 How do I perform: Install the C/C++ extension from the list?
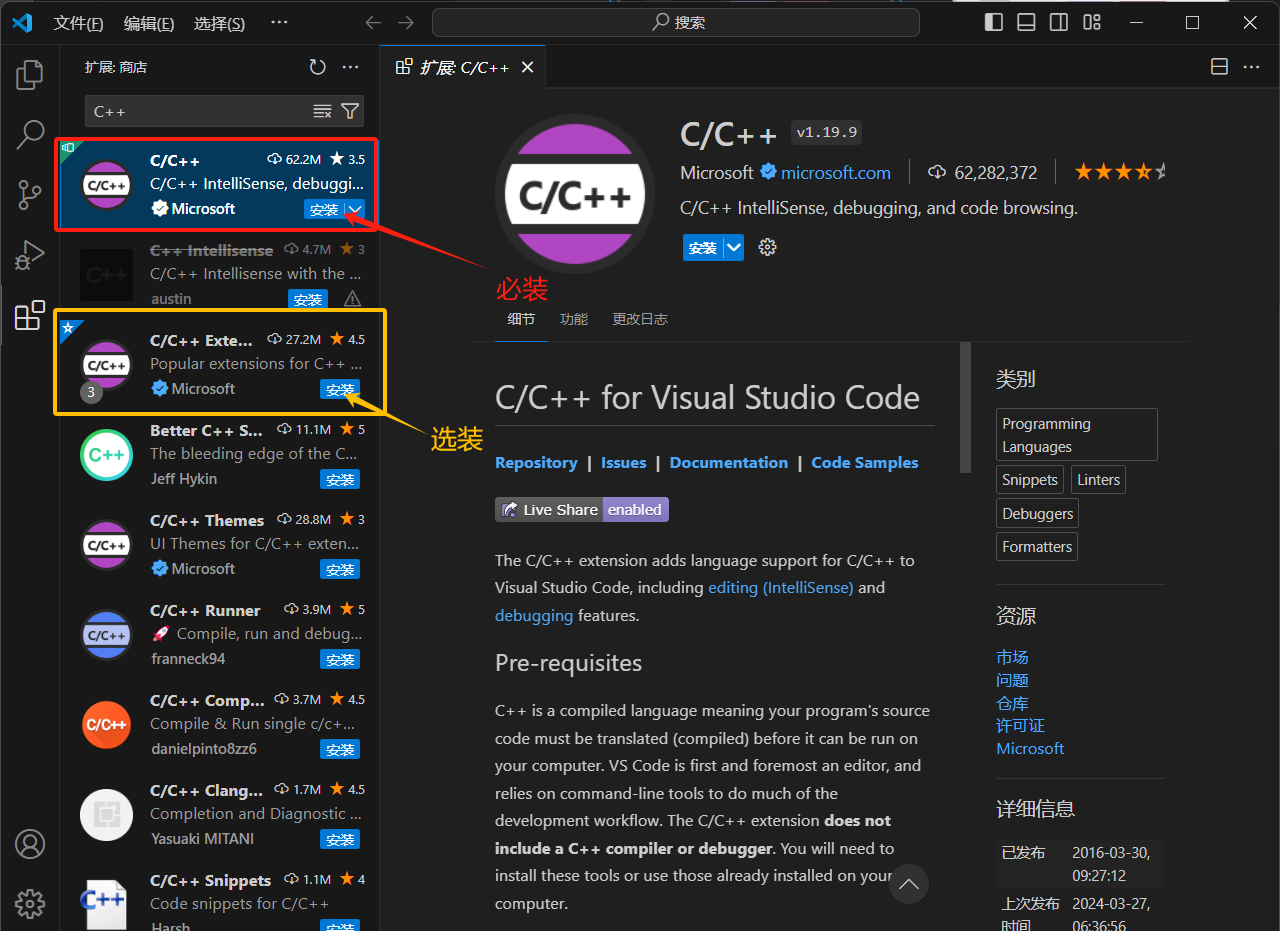[x=324, y=210]
